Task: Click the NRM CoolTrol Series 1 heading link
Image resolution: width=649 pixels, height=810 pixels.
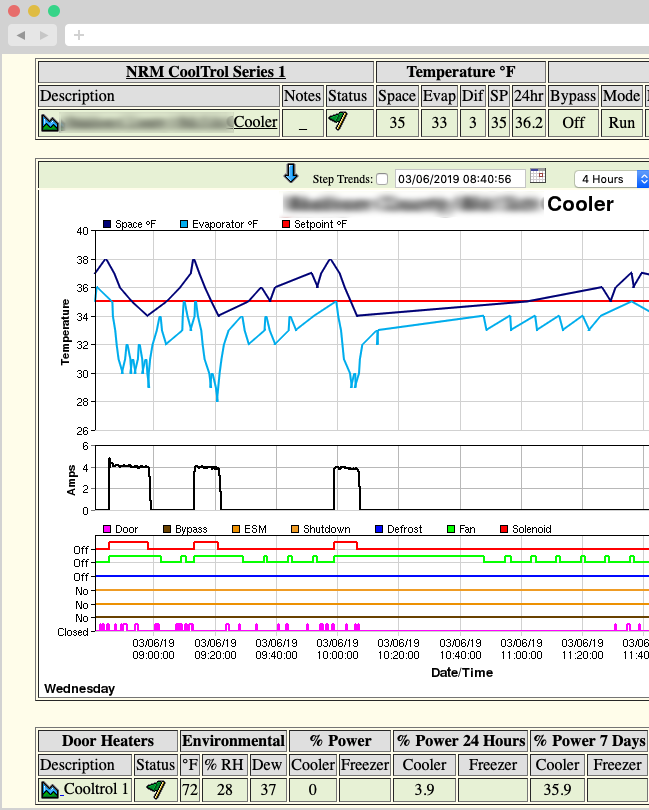Action: [x=206, y=72]
